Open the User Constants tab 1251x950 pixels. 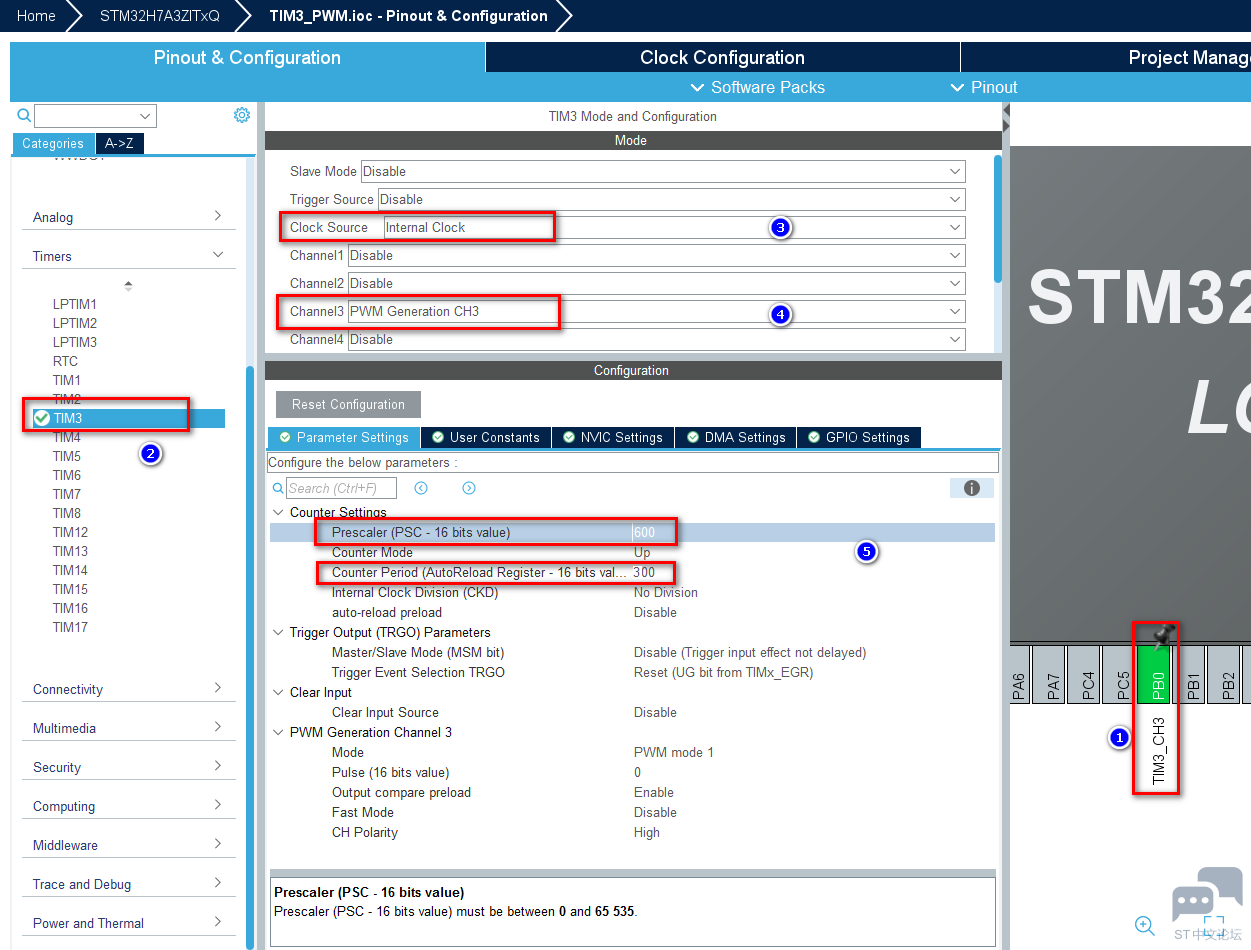[x=486, y=437]
